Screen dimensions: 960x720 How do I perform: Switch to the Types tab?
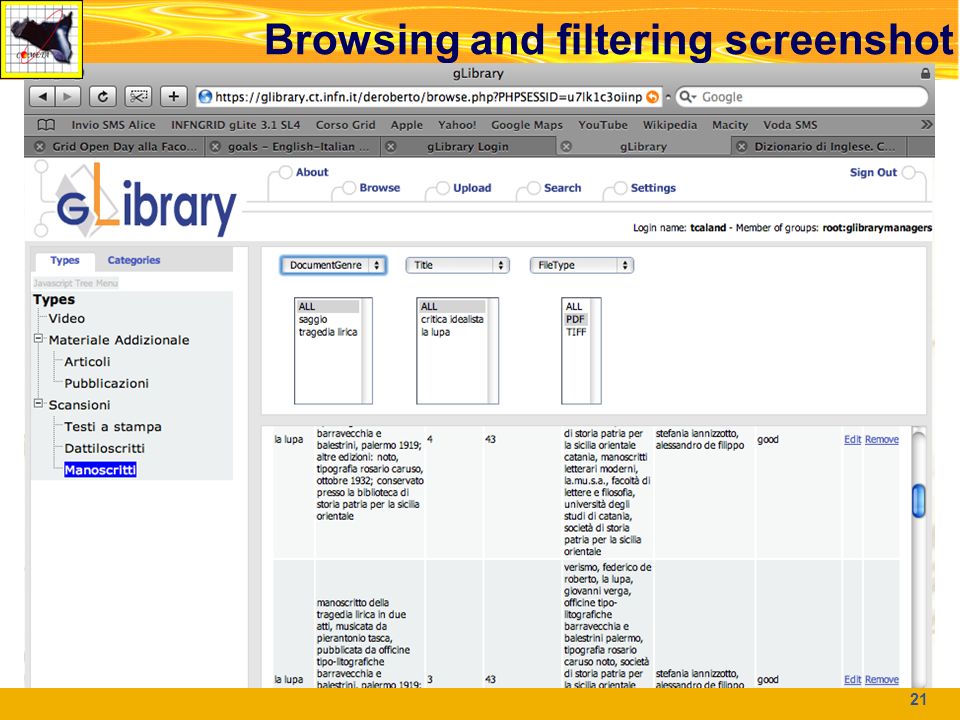pyautogui.click(x=65, y=260)
